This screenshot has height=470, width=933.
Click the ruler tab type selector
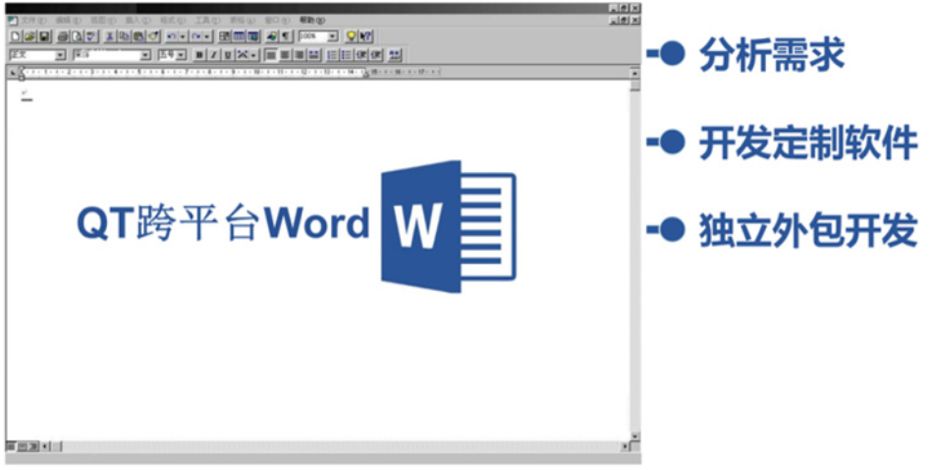(13, 72)
